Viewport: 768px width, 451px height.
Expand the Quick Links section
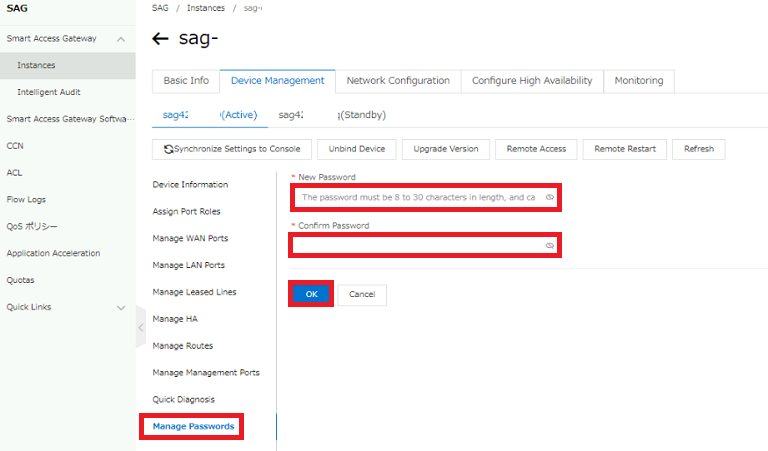pyautogui.click(x=121, y=307)
